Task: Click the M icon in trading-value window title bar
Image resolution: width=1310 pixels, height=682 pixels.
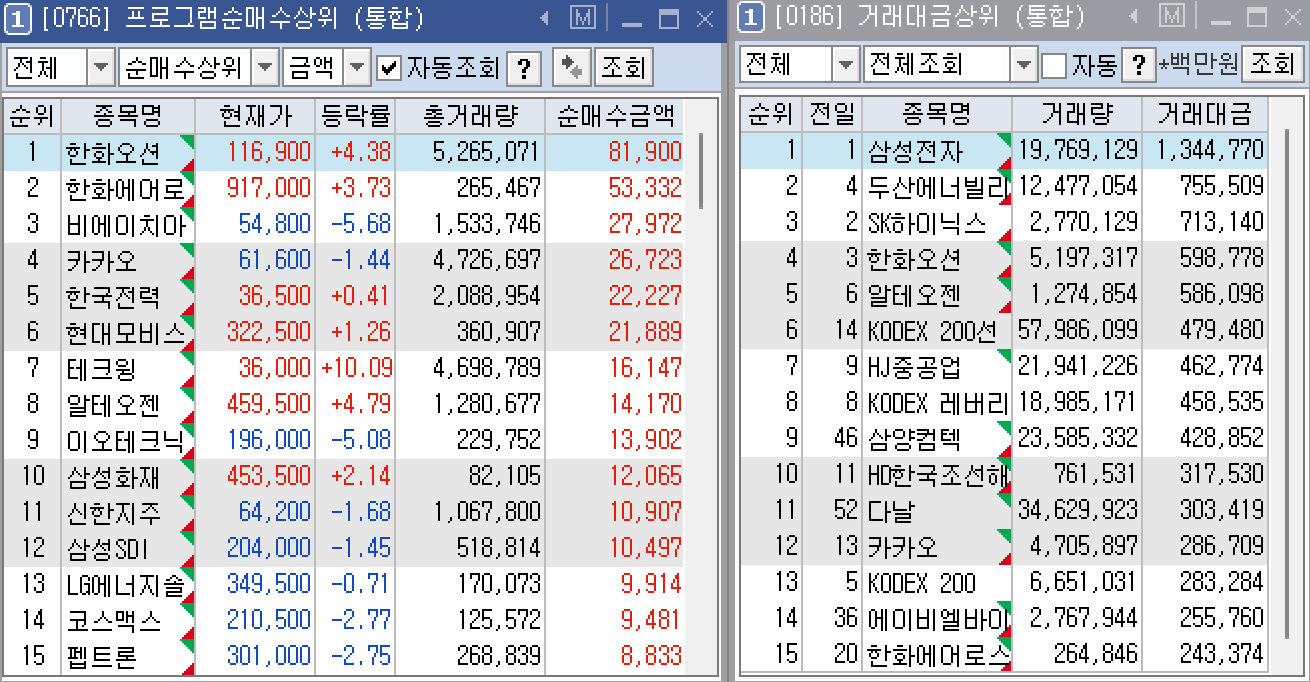Action: (x=1172, y=17)
